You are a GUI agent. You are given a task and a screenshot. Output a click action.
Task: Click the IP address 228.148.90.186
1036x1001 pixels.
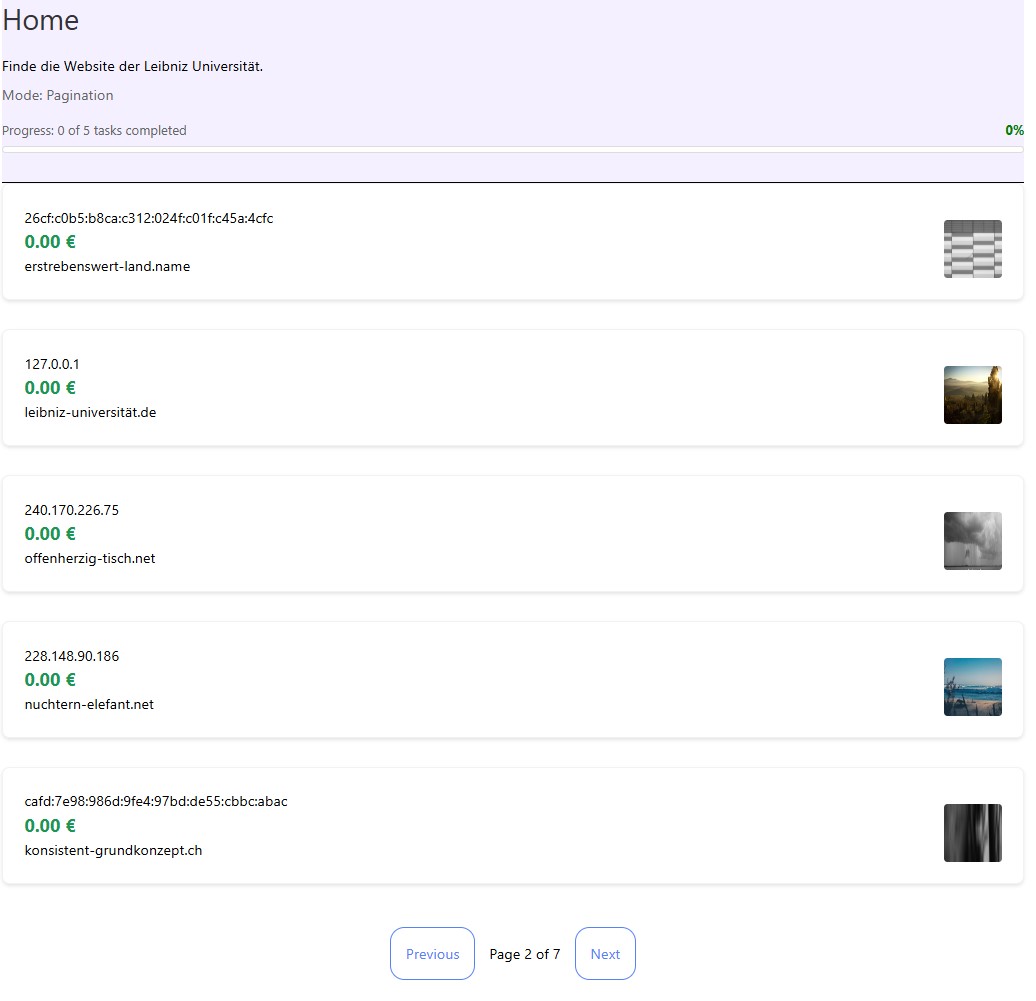[x=71, y=656]
